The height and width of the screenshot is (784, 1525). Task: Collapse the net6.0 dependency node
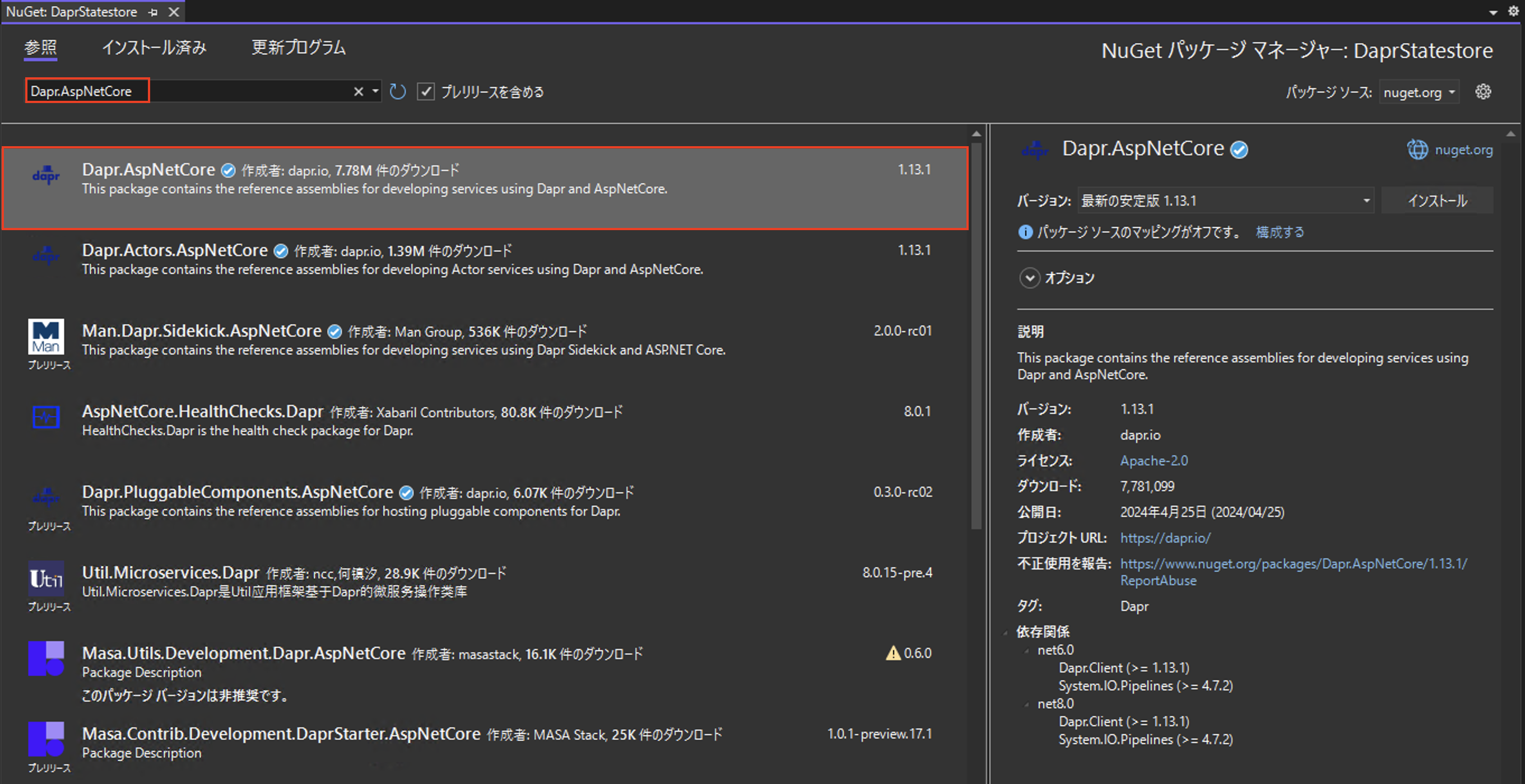pyautogui.click(x=1027, y=650)
